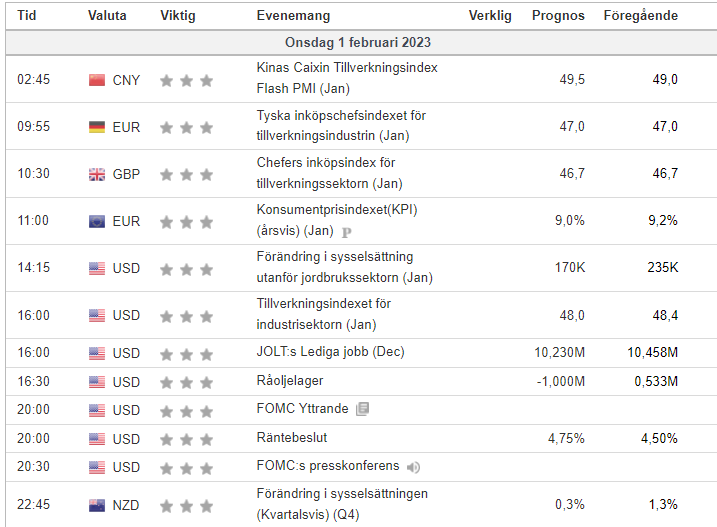Click the Föregående column header
The height and width of the screenshot is (527, 717).
[641, 16]
